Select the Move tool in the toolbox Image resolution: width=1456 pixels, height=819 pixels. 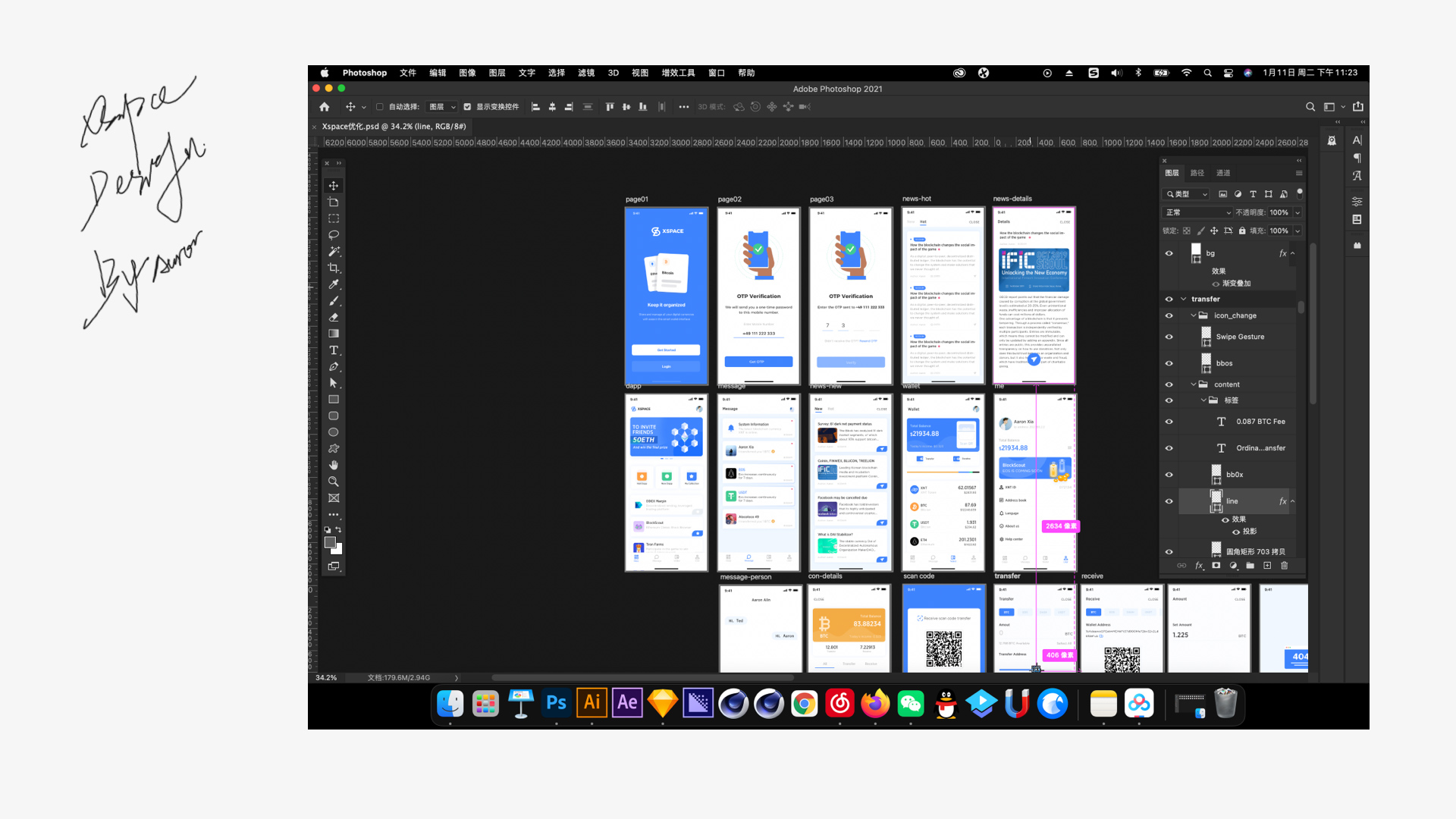[x=333, y=186]
